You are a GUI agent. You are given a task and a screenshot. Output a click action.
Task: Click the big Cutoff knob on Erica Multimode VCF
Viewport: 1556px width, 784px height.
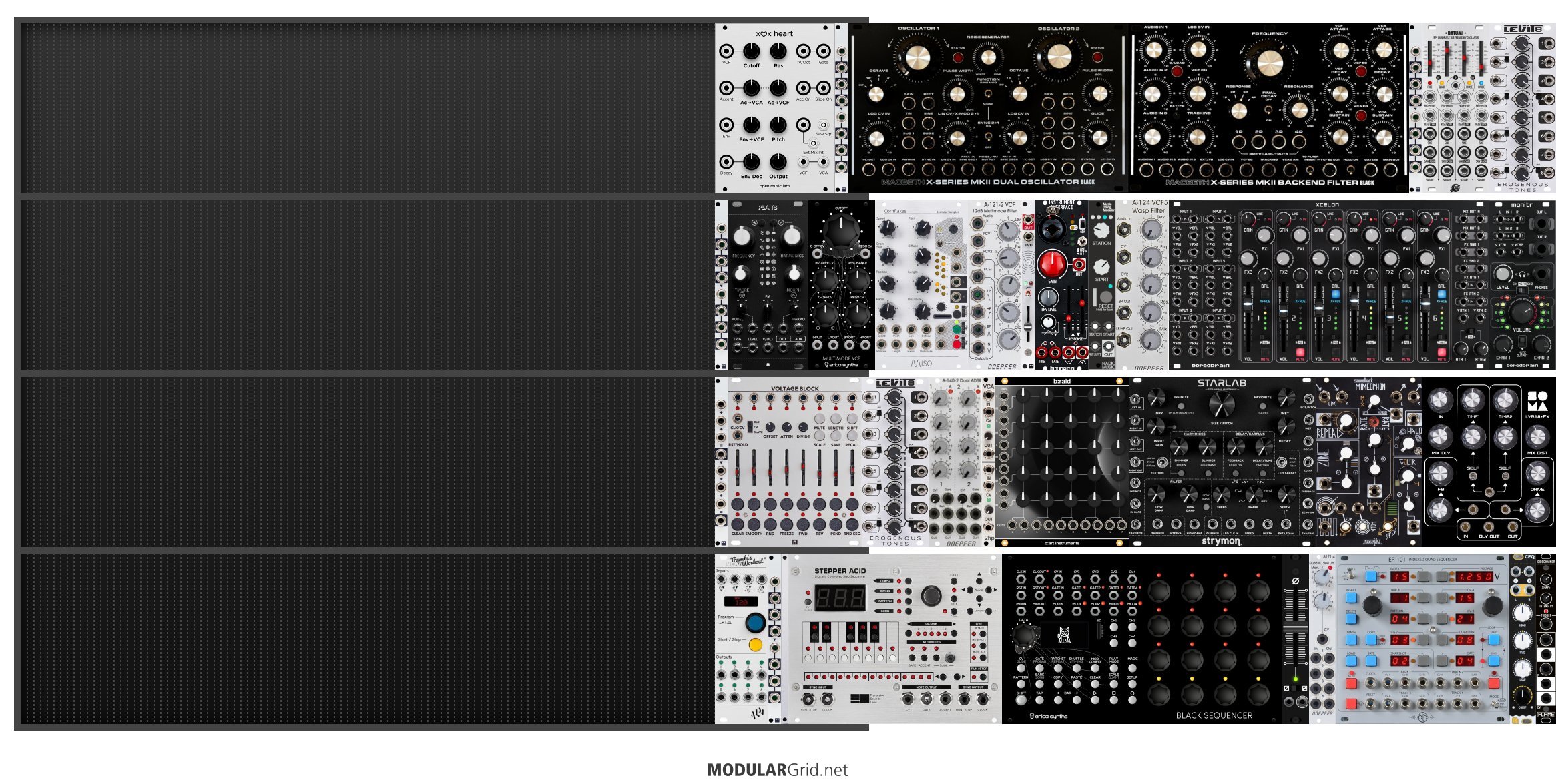(x=841, y=230)
